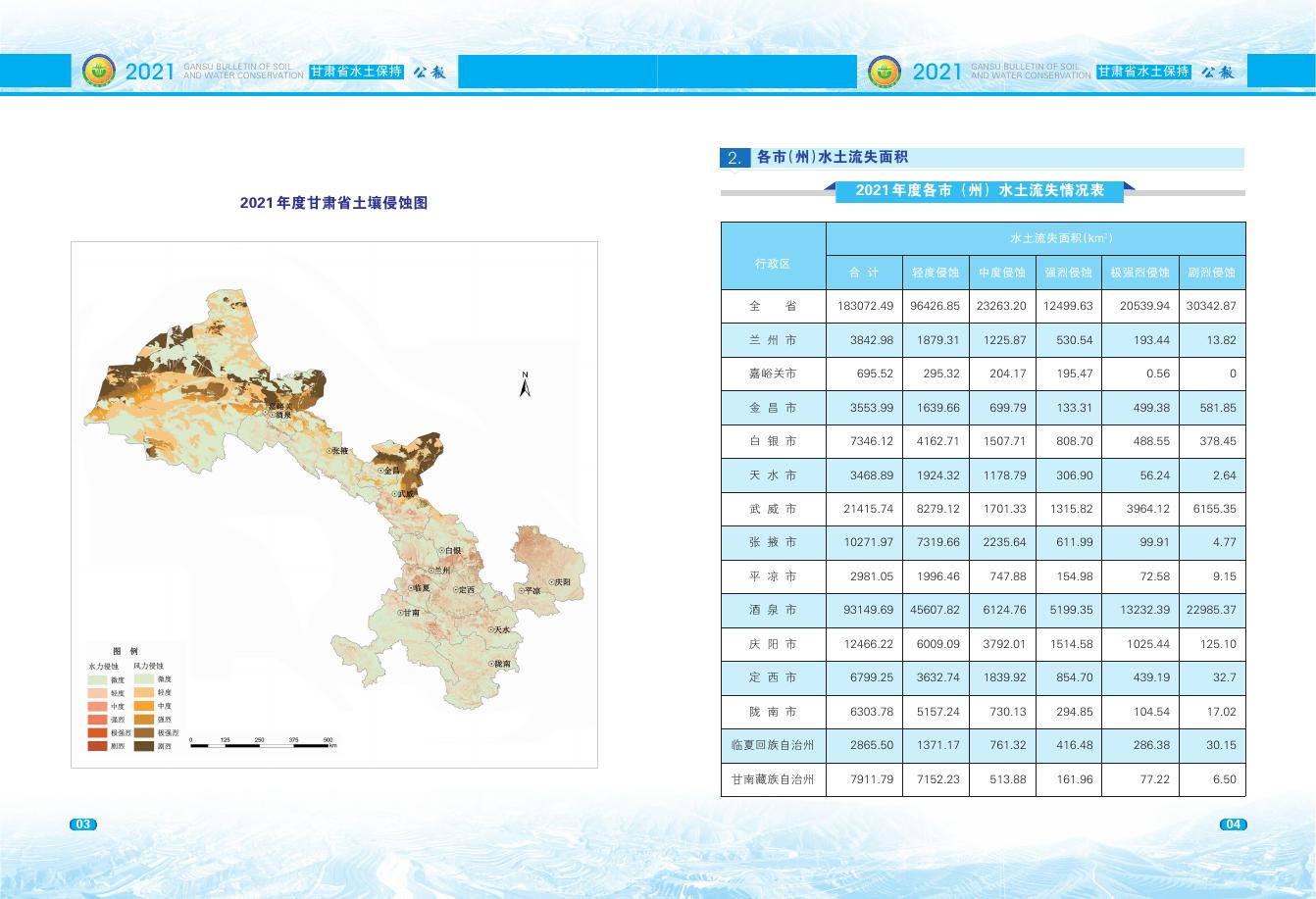The height and width of the screenshot is (899, 1316).
Task: Click the 2021年度甘肃省土壤侵蚀图 map title
Action: click(334, 203)
